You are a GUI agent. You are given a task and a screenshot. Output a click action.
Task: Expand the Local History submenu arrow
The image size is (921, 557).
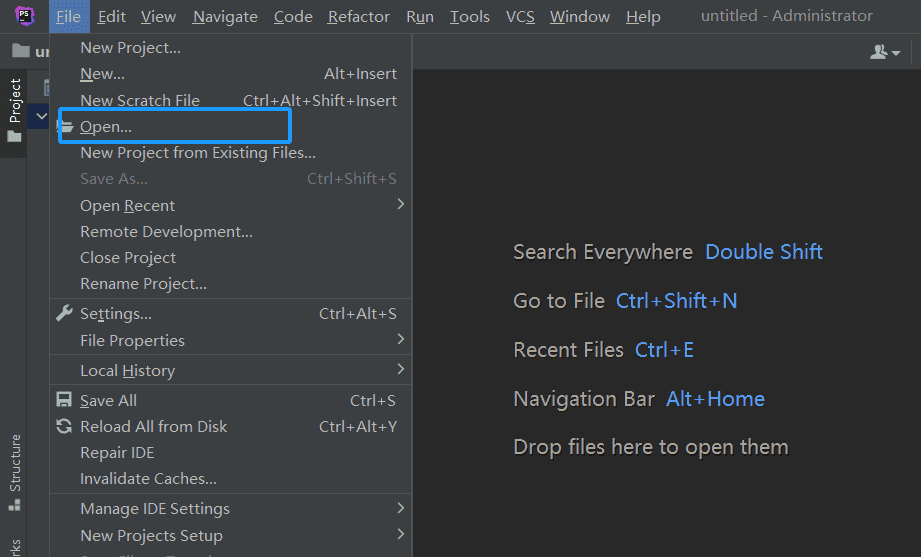click(x=400, y=370)
